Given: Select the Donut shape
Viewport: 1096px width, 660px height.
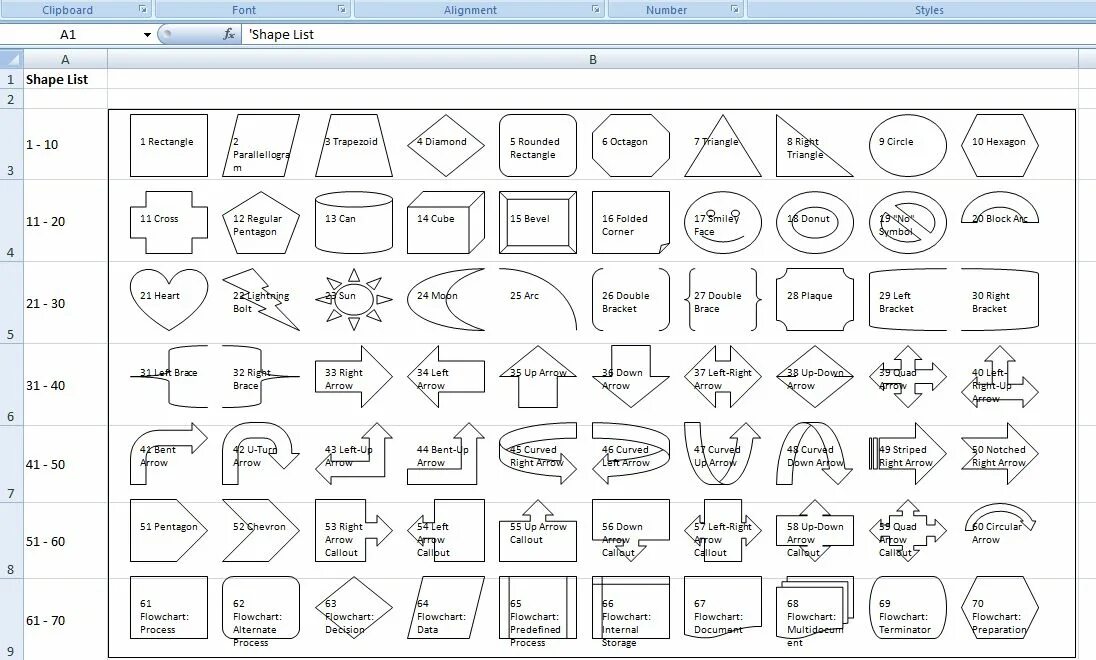Looking at the screenshot, I should point(814,222).
